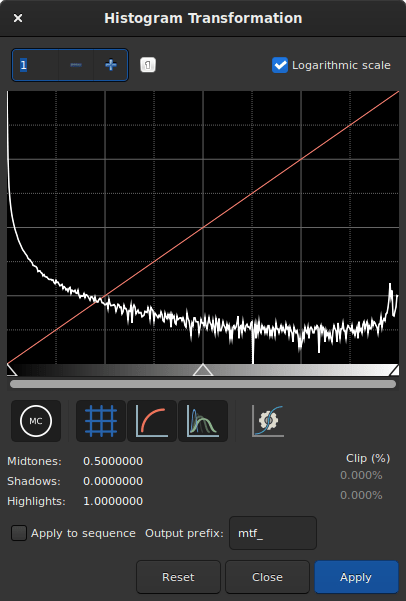Image resolution: width=406 pixels, height=601 pixels.
Task: Reset histogram zoom to one icon
Action: tap(148, 65)
